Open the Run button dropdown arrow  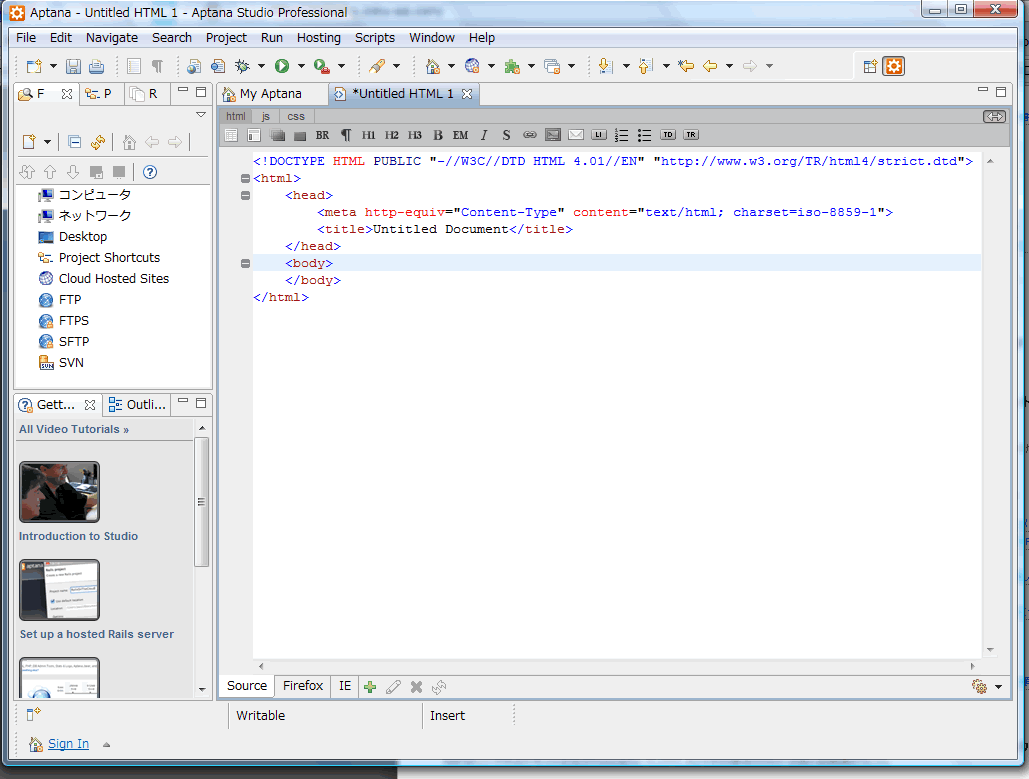point(301,66)
